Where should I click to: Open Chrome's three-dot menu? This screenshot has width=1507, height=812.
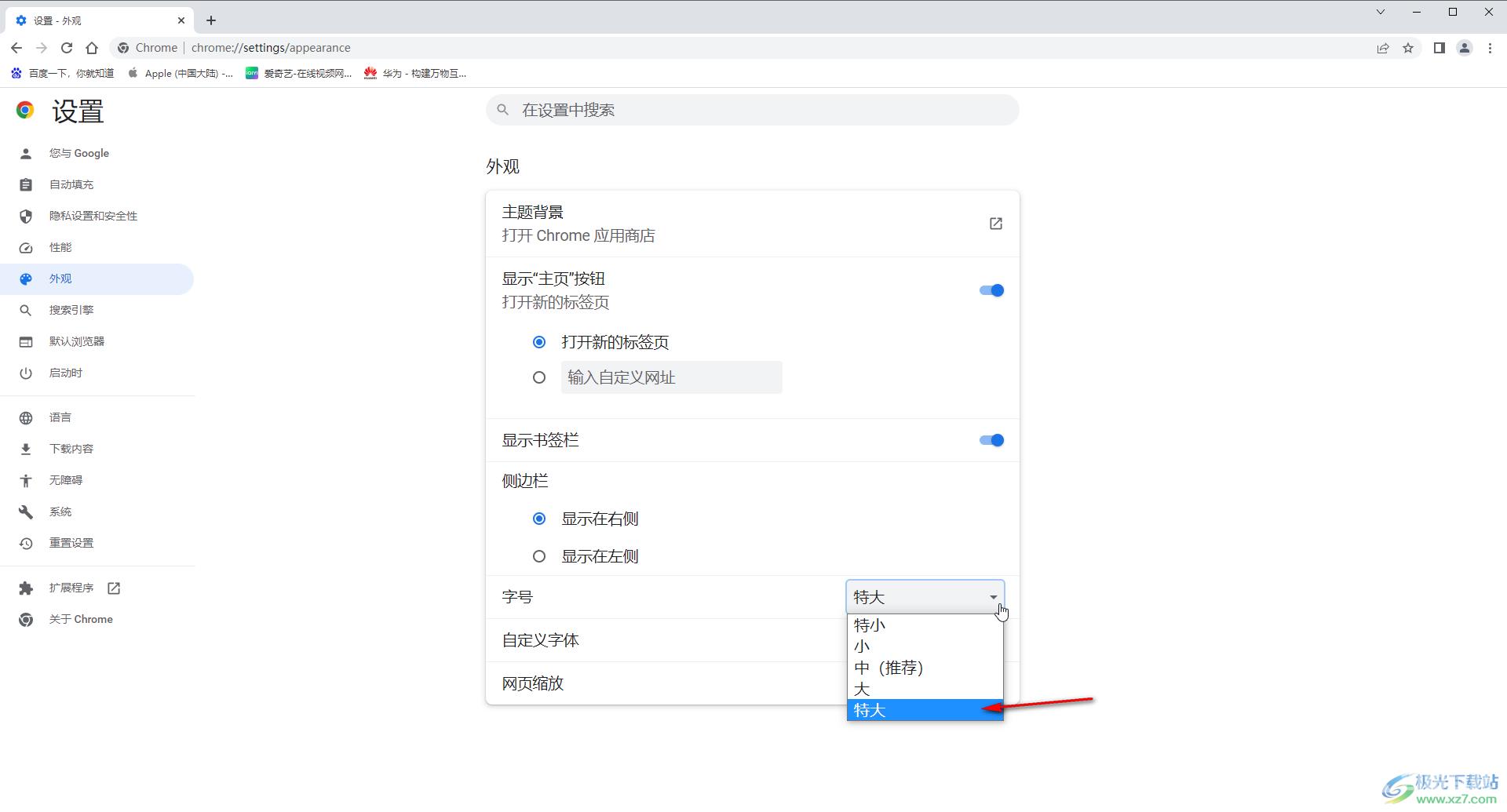click(1490, 48)
